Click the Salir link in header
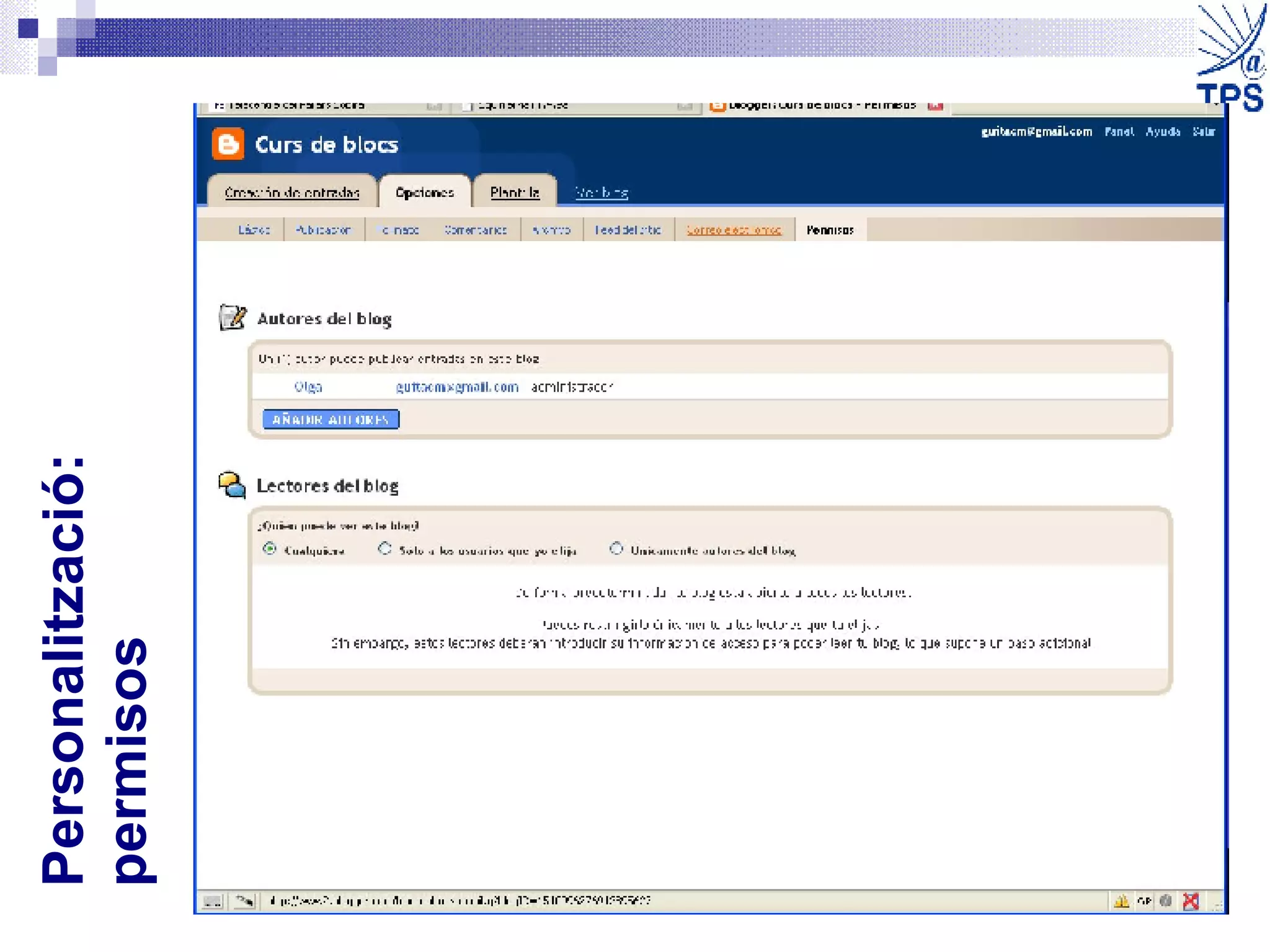This screenshot has width=1270, height=952. click(1204, 131)
